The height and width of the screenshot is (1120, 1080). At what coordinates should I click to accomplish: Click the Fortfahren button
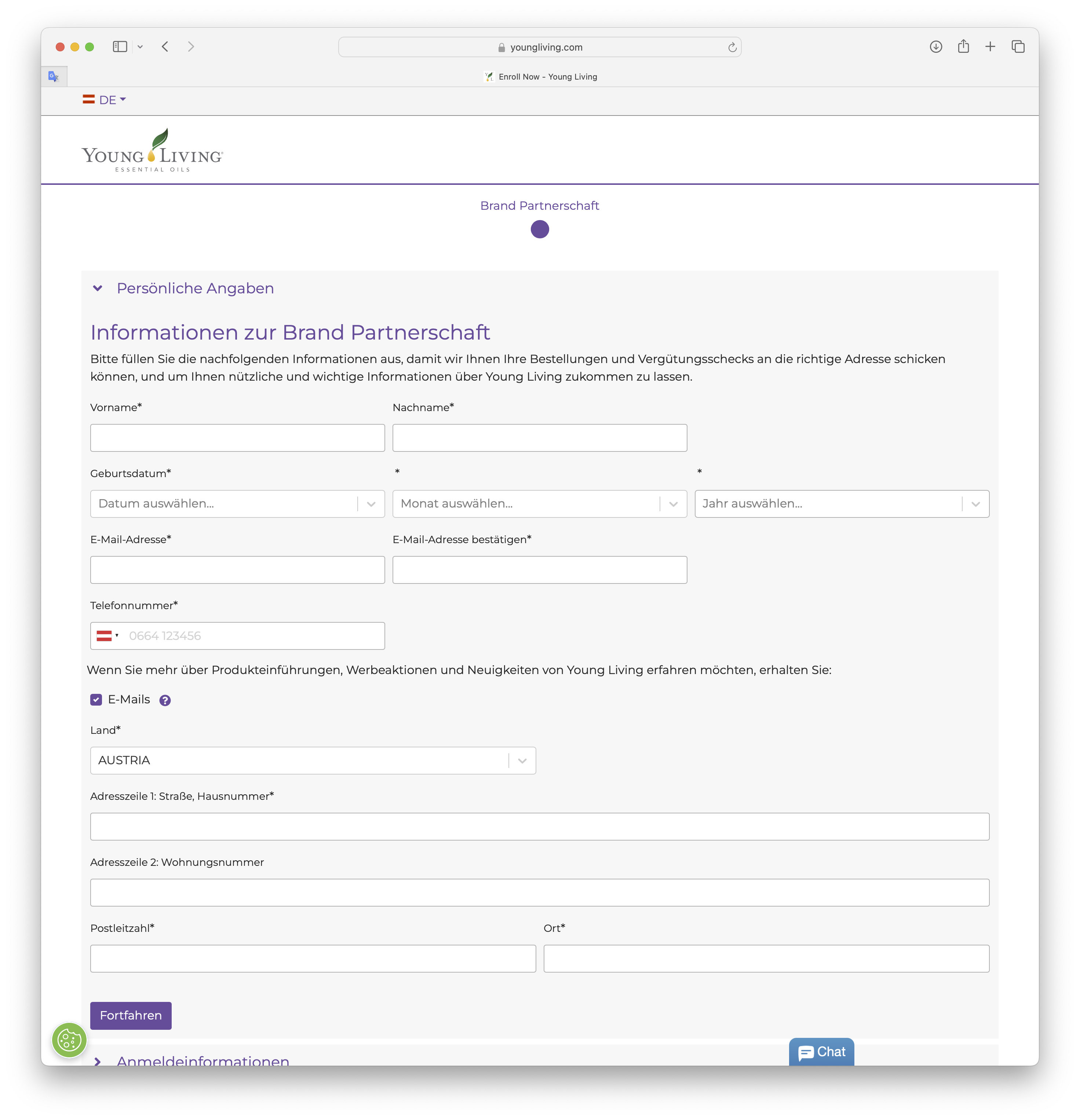[131, 1016]
